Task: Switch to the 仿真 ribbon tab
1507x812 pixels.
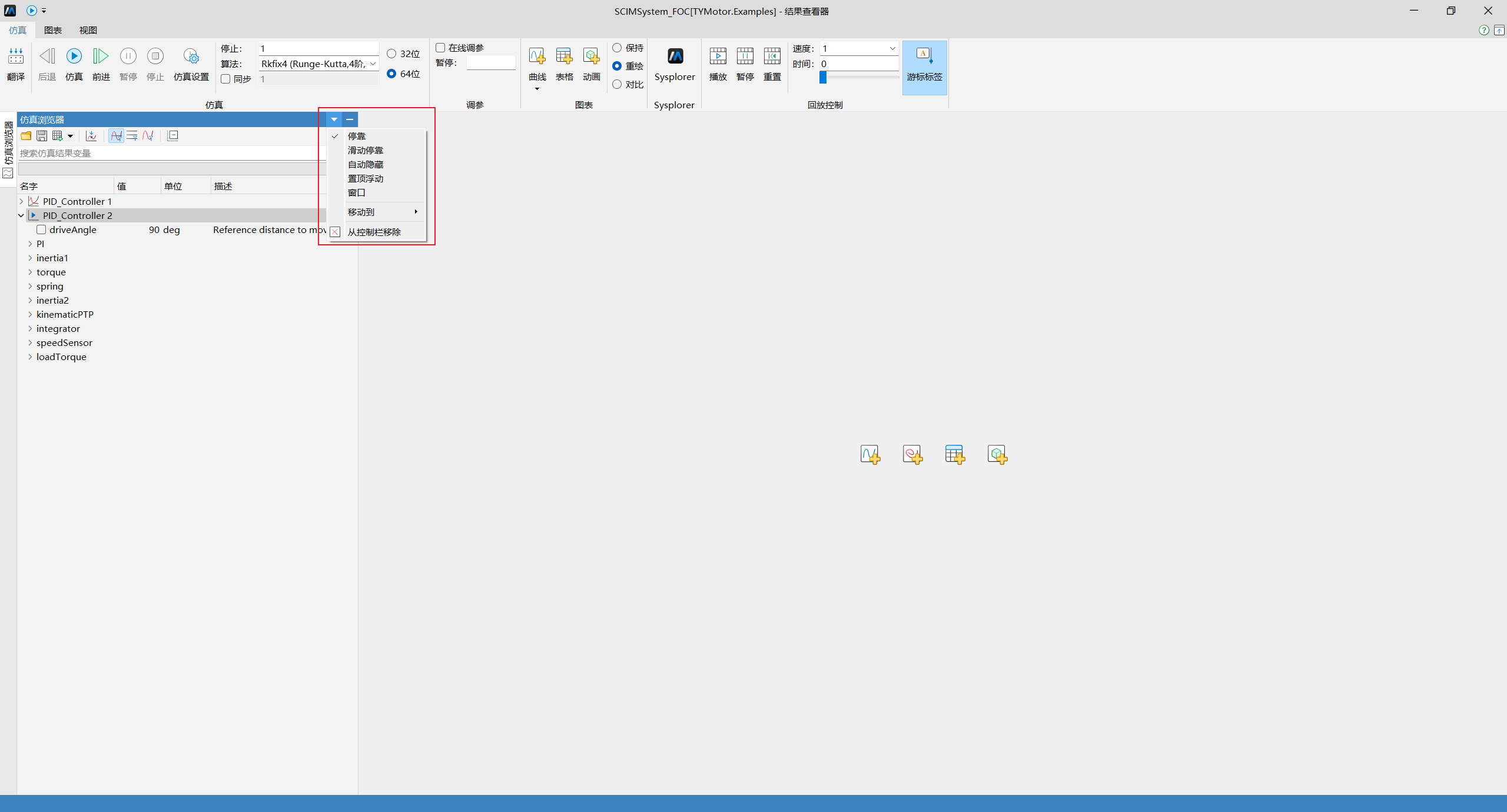Action: 18,30
